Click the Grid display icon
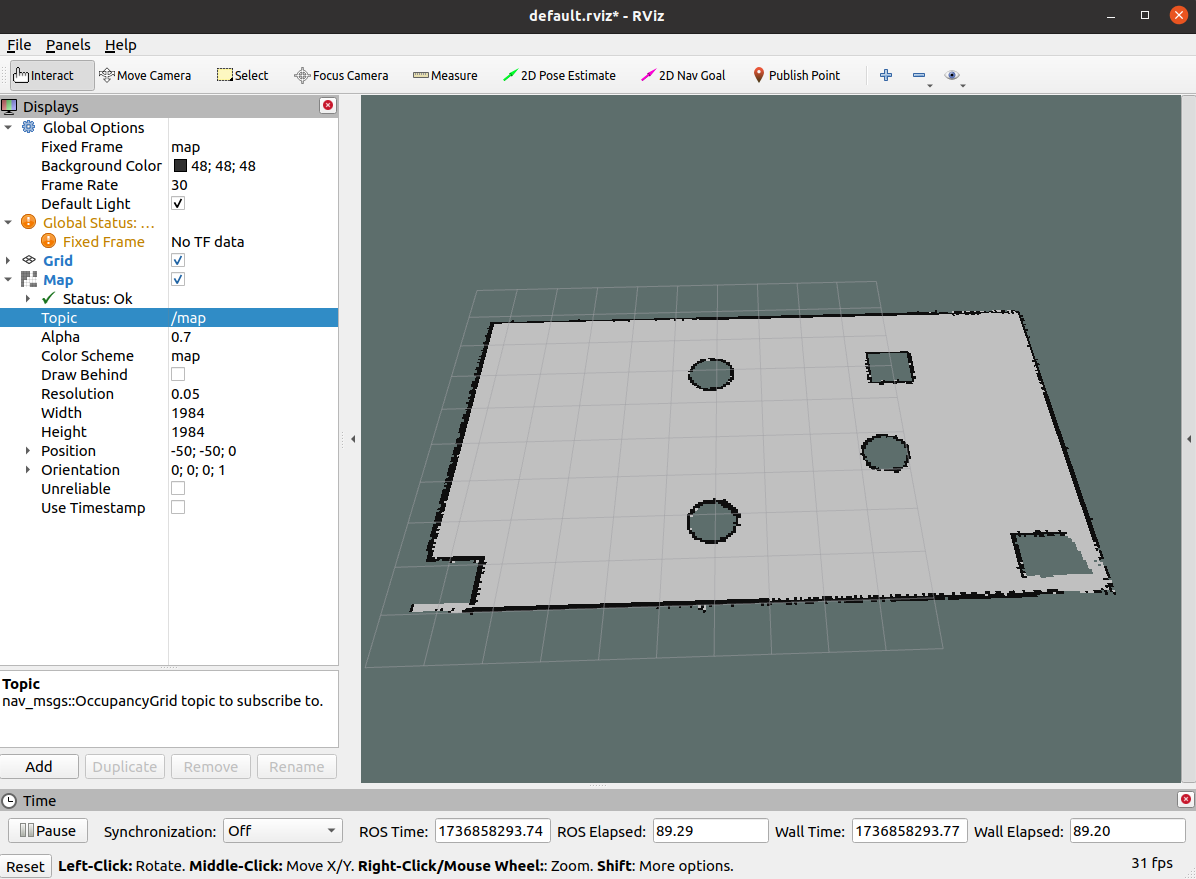 click(29, 260)
